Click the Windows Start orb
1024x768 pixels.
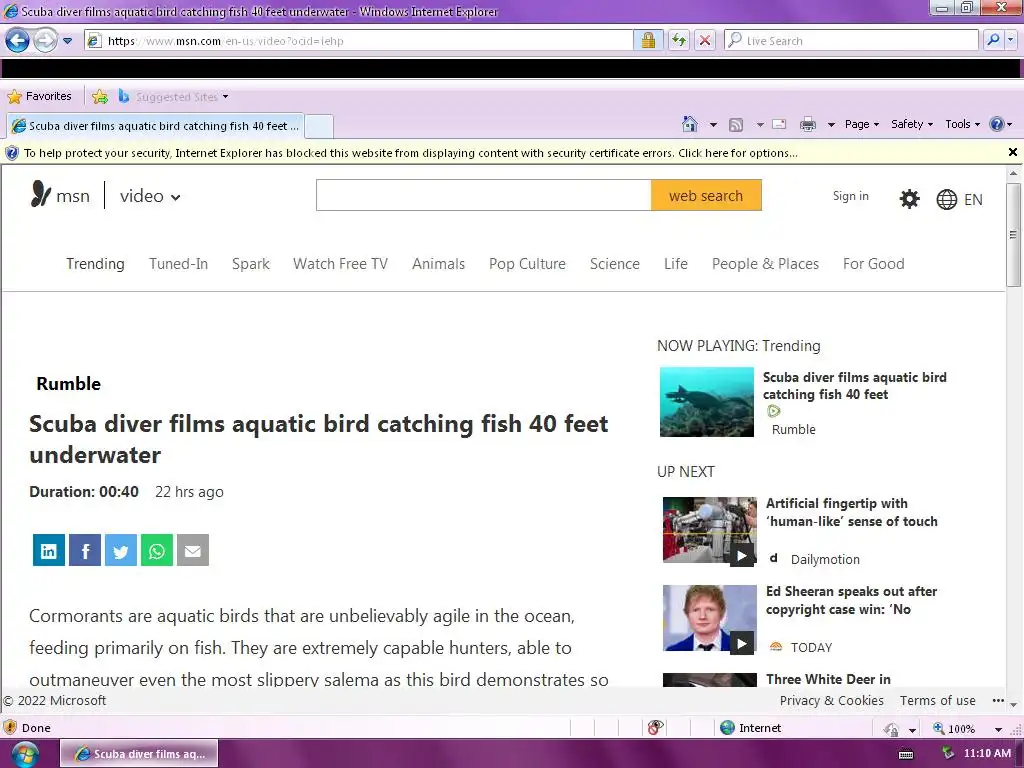click(x=24, y=754)
